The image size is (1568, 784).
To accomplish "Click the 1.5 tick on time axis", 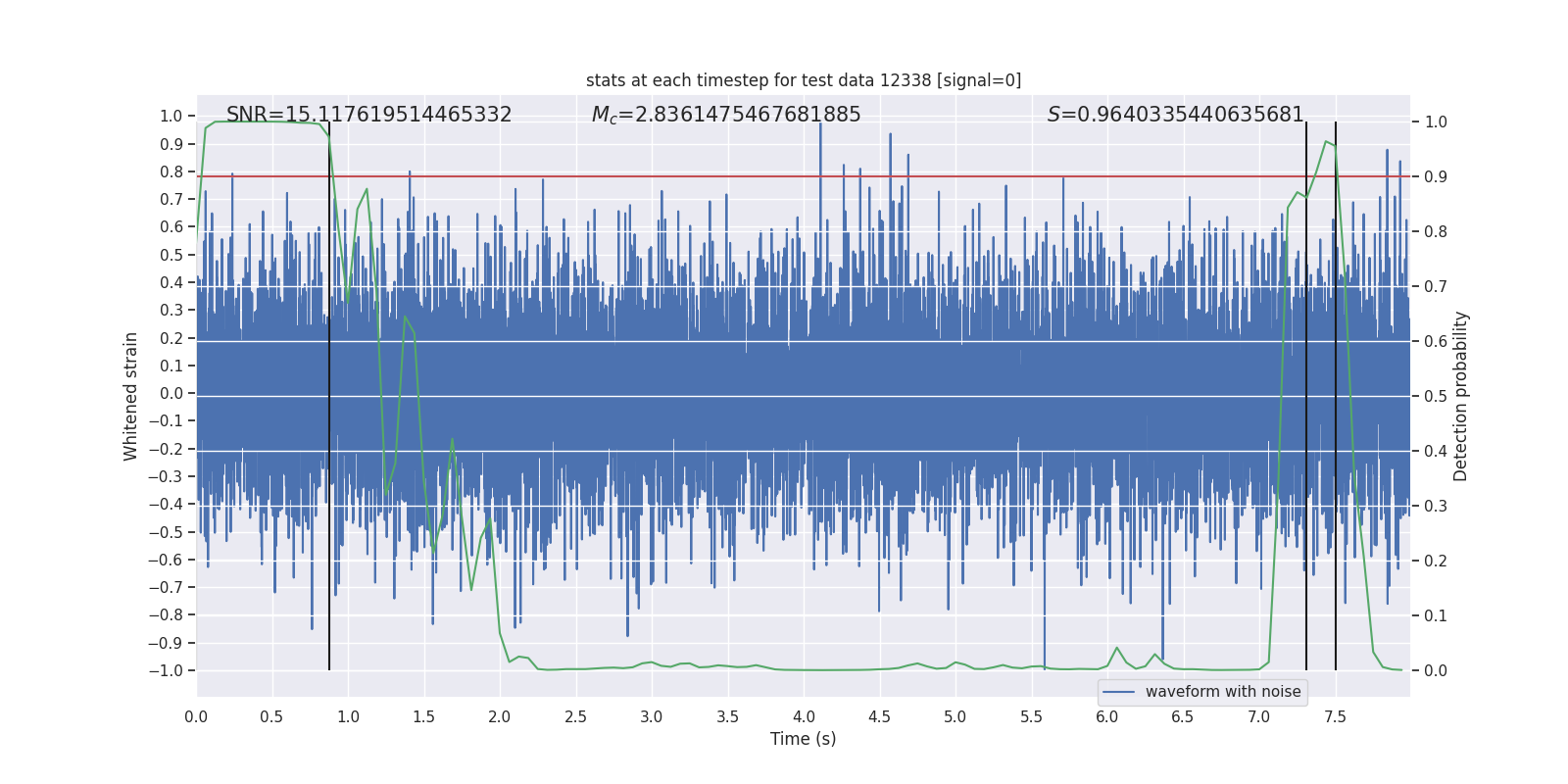I will (423, 716).
